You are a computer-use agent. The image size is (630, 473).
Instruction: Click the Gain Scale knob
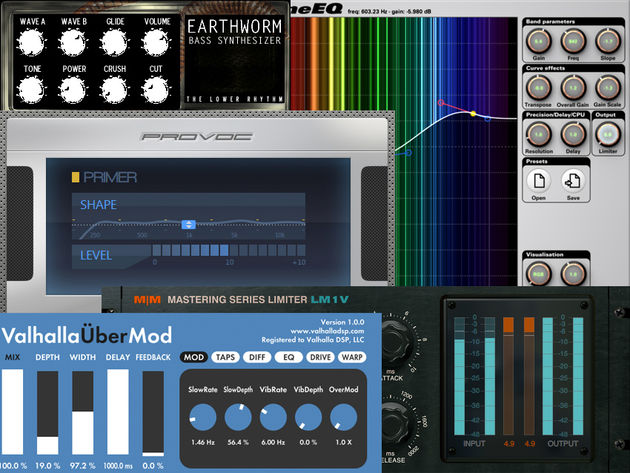click(x=608, y=88)
